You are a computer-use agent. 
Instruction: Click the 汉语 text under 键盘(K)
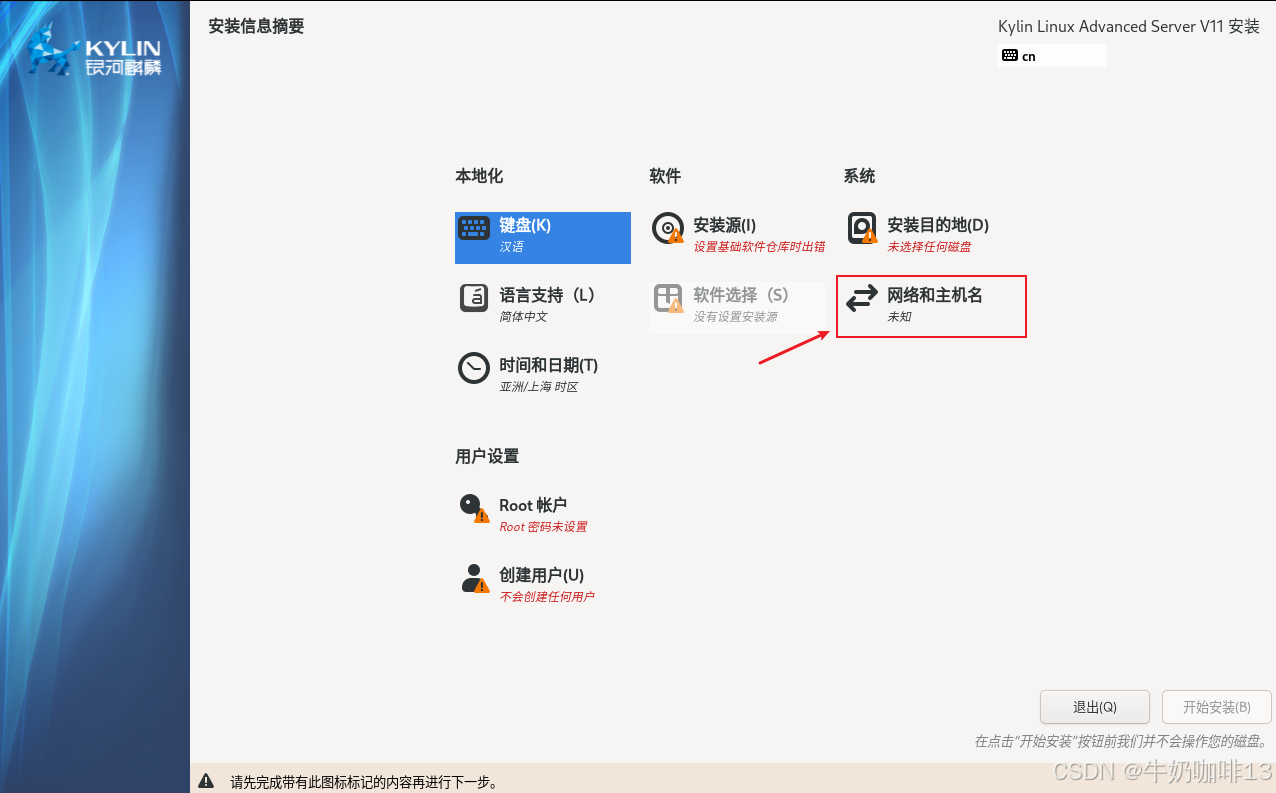(511, 246)
